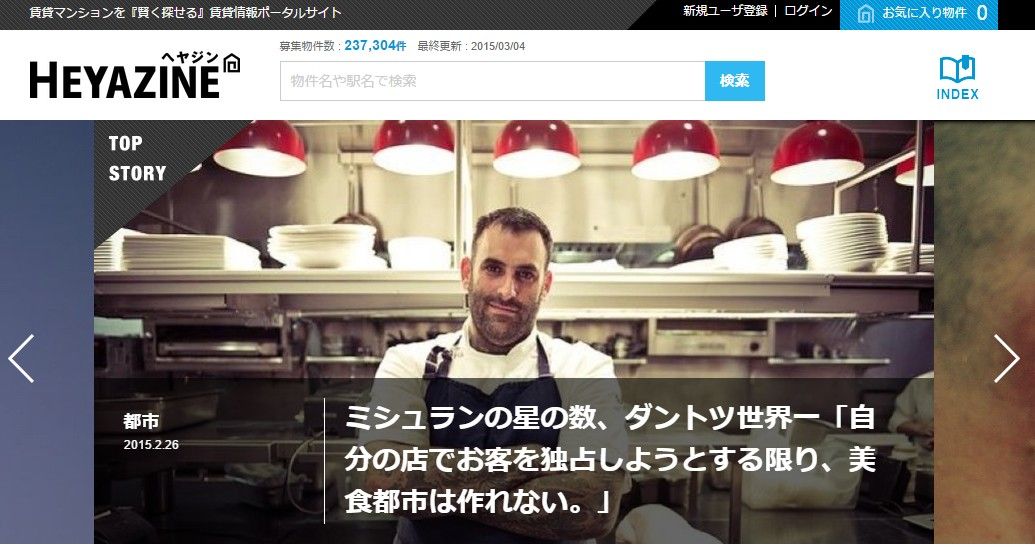Open the INDEX book icon

coord(957,69)
